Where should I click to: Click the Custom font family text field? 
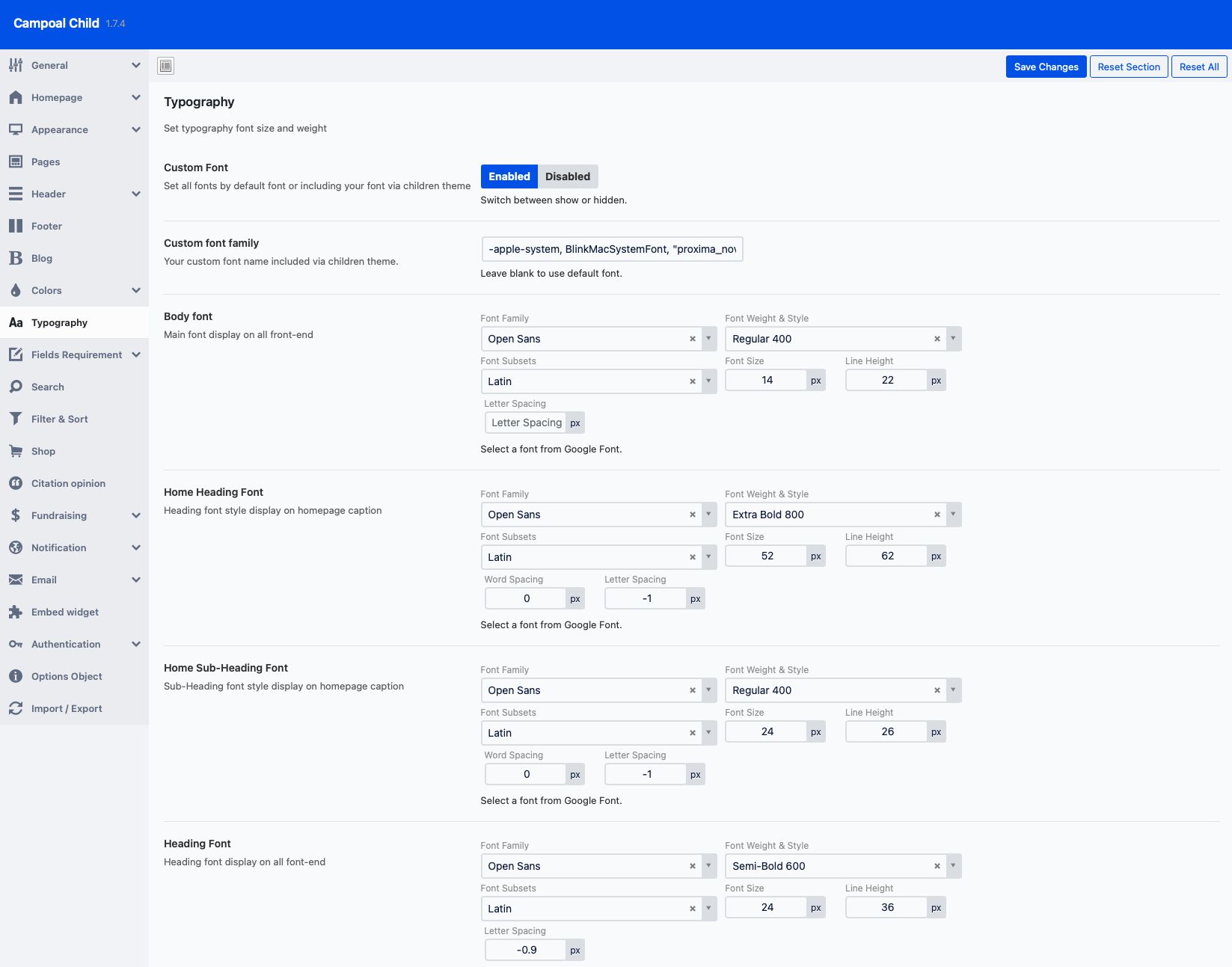[611, 249]
